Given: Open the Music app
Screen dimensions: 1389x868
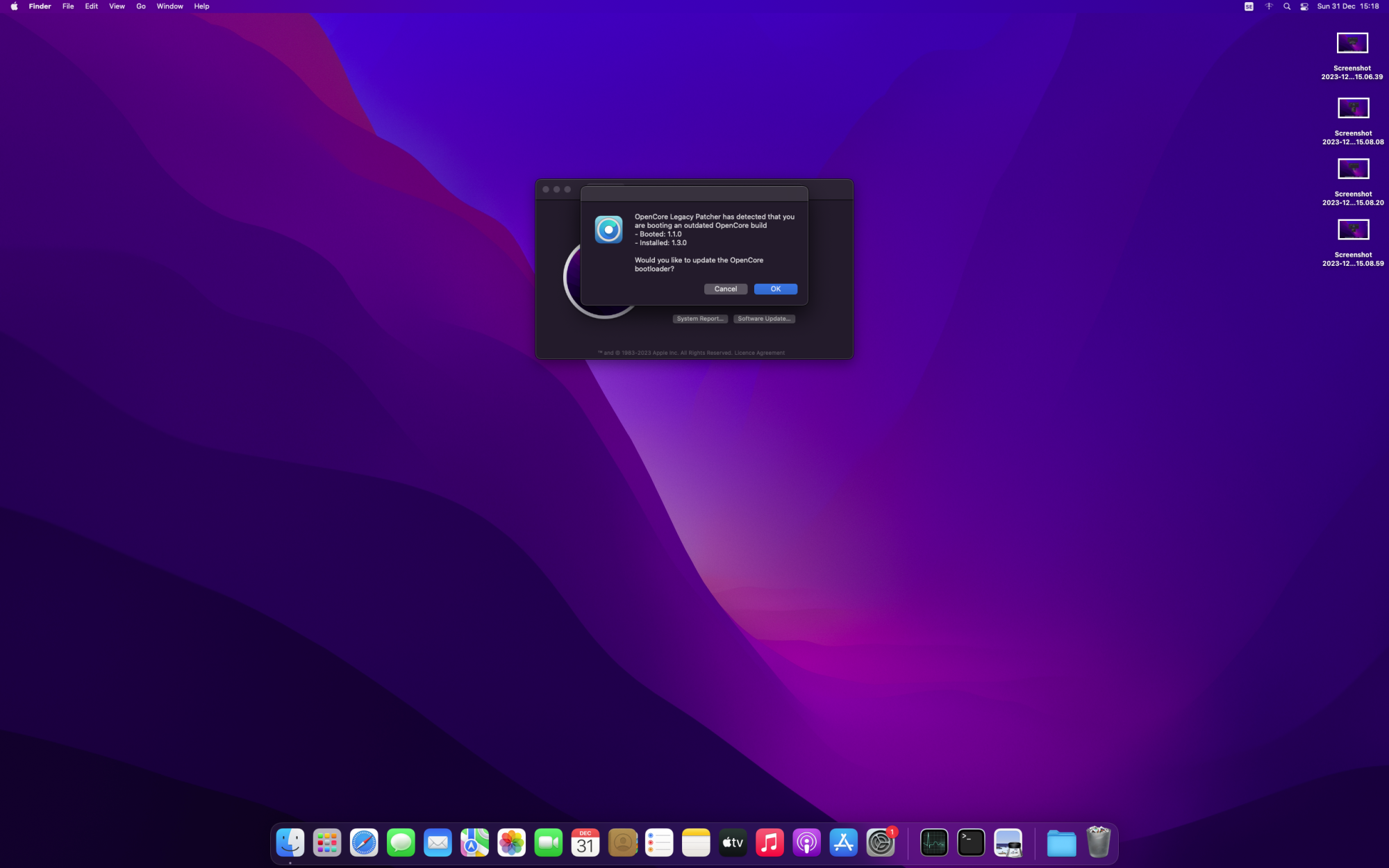Looking at the screenshot, I should point(770,842).
